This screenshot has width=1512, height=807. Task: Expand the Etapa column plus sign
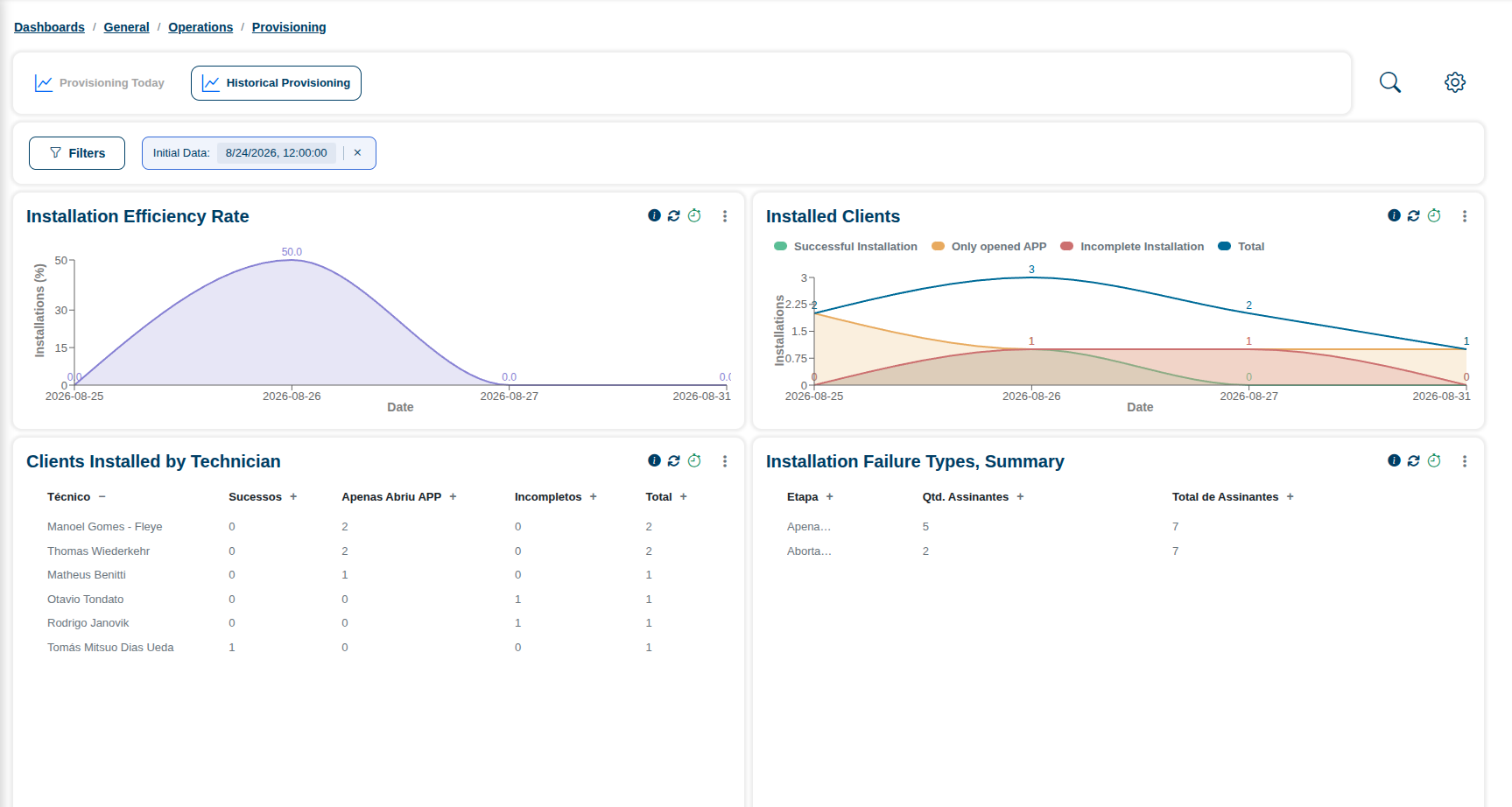tap(829, 496)
